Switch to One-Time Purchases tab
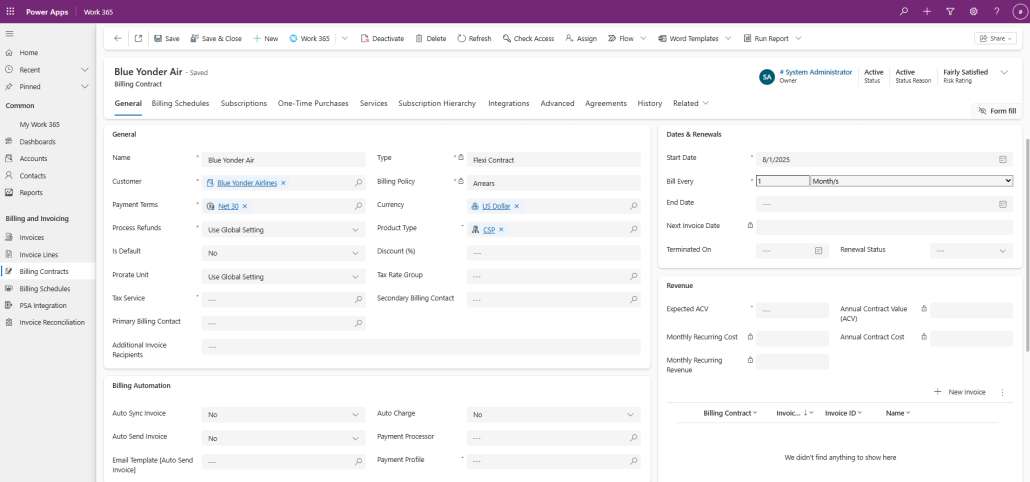The height and width of the screenshot is (482, 1030). (313, 103)
